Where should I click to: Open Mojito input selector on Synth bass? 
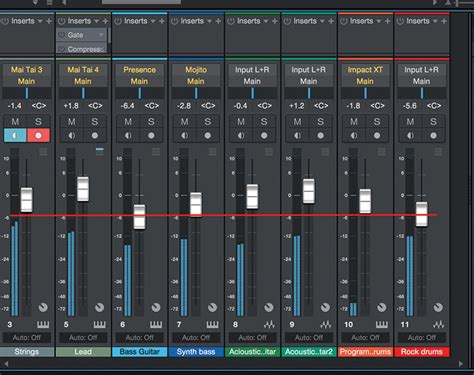[x=196, y=70]
